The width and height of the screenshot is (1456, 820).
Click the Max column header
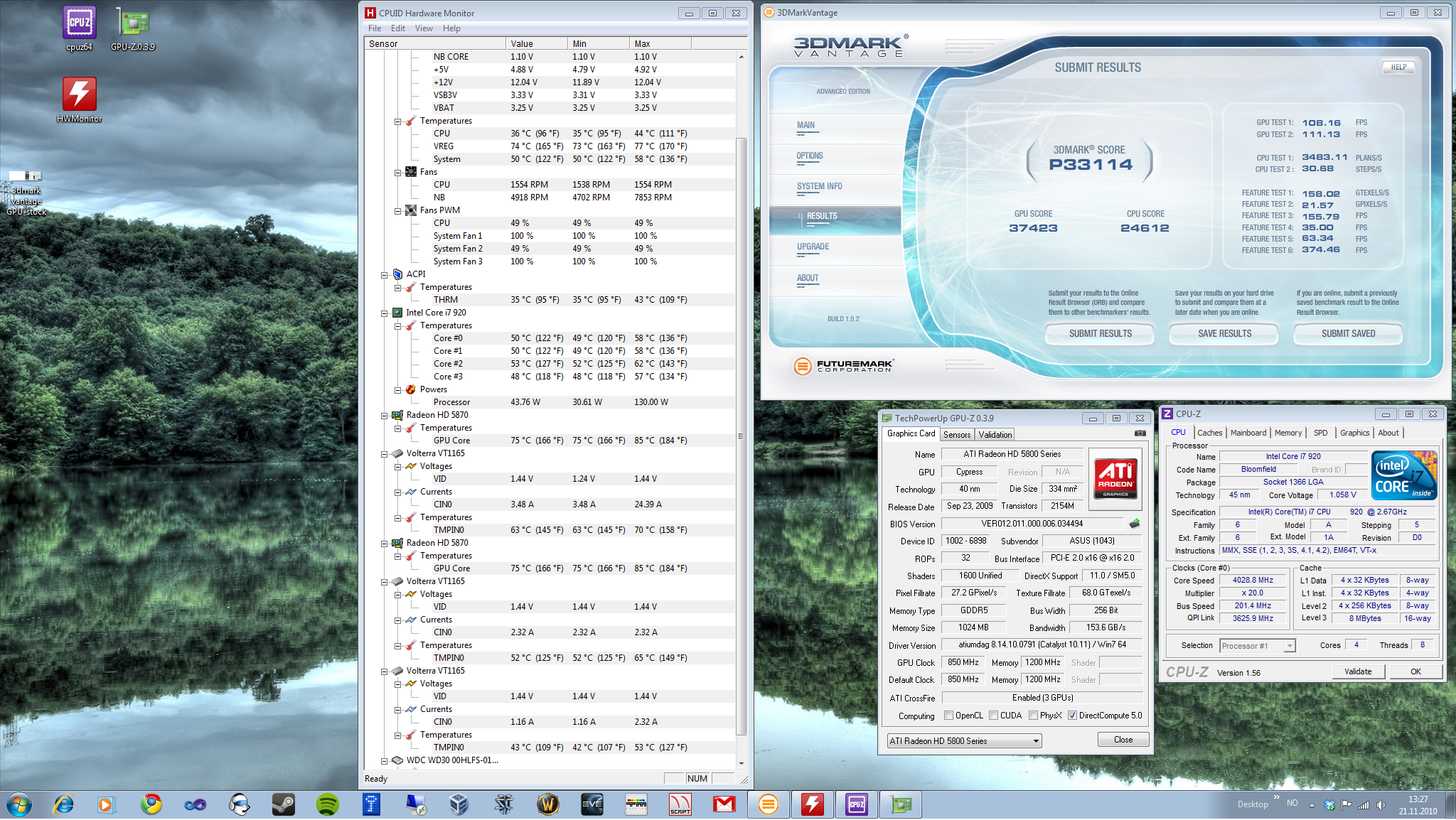point(660,44)
